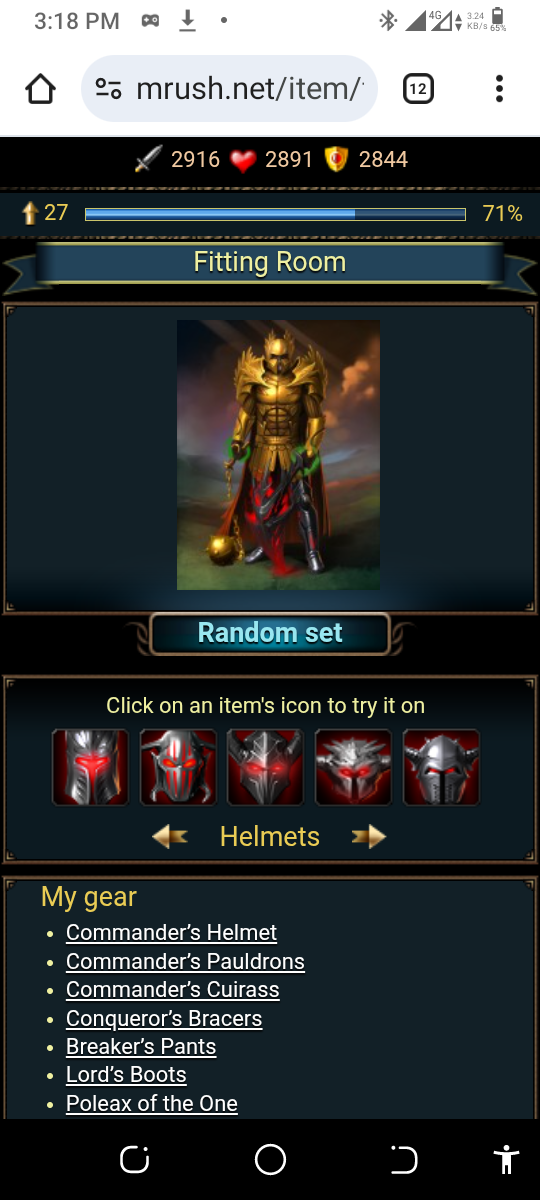Tap the site info icon in address bar
Viewport: 540px width, 1200px height.
click(x=108, y=89)
